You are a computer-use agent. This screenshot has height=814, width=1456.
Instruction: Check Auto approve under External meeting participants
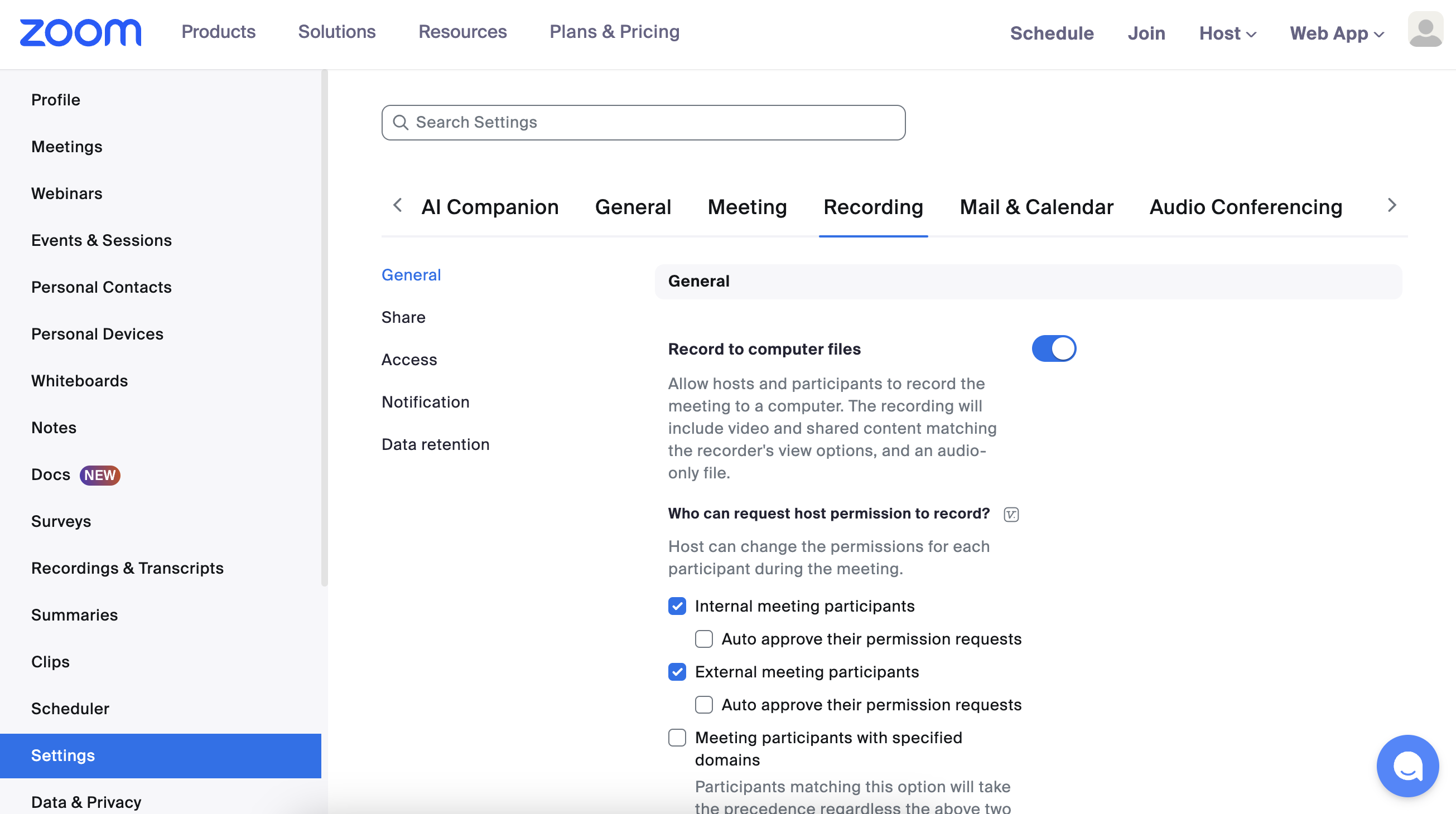click(703, 704)
